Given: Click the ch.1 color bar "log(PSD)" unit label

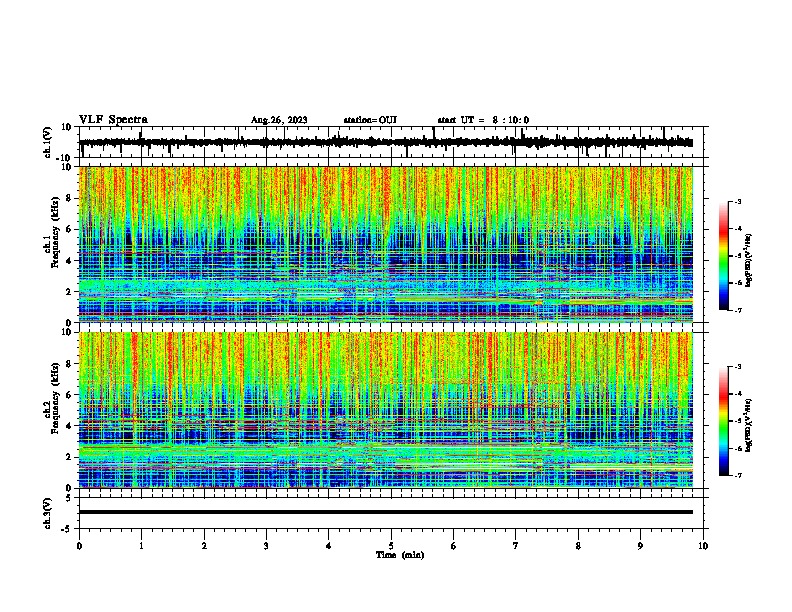Looking at the screenshot, I should pyautogui.click(x=749, y=260).
